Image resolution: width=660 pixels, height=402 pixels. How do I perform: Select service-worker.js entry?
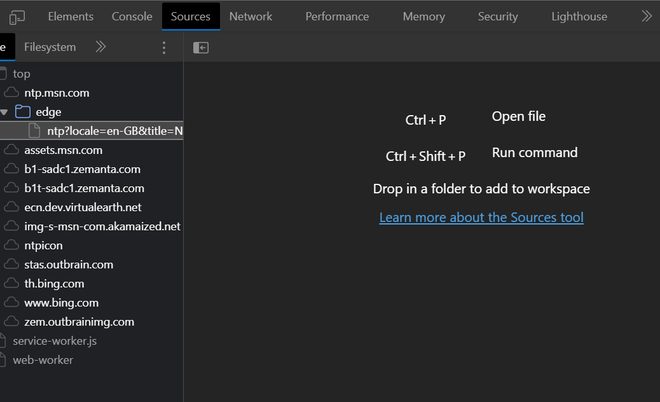pos(54,341)
